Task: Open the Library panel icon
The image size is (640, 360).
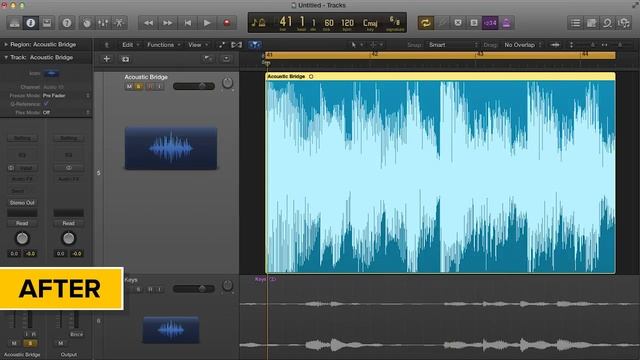Action: pyautogui.click(x=14, y=23)
